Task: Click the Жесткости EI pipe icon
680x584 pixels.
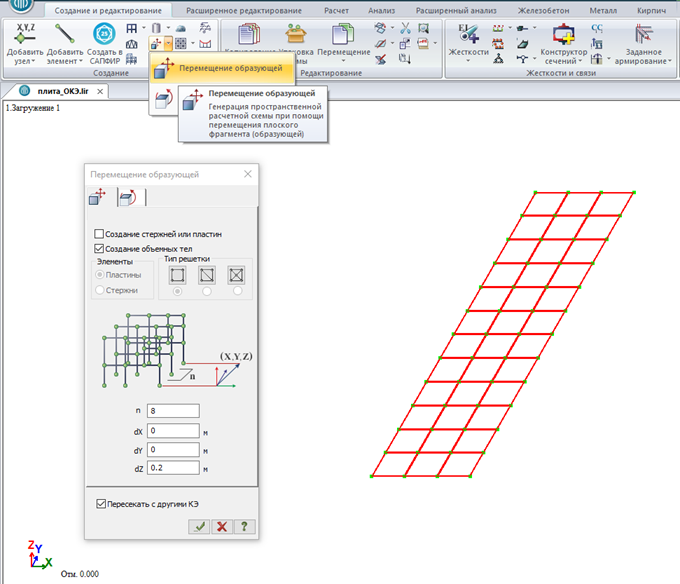Action: 468,34
